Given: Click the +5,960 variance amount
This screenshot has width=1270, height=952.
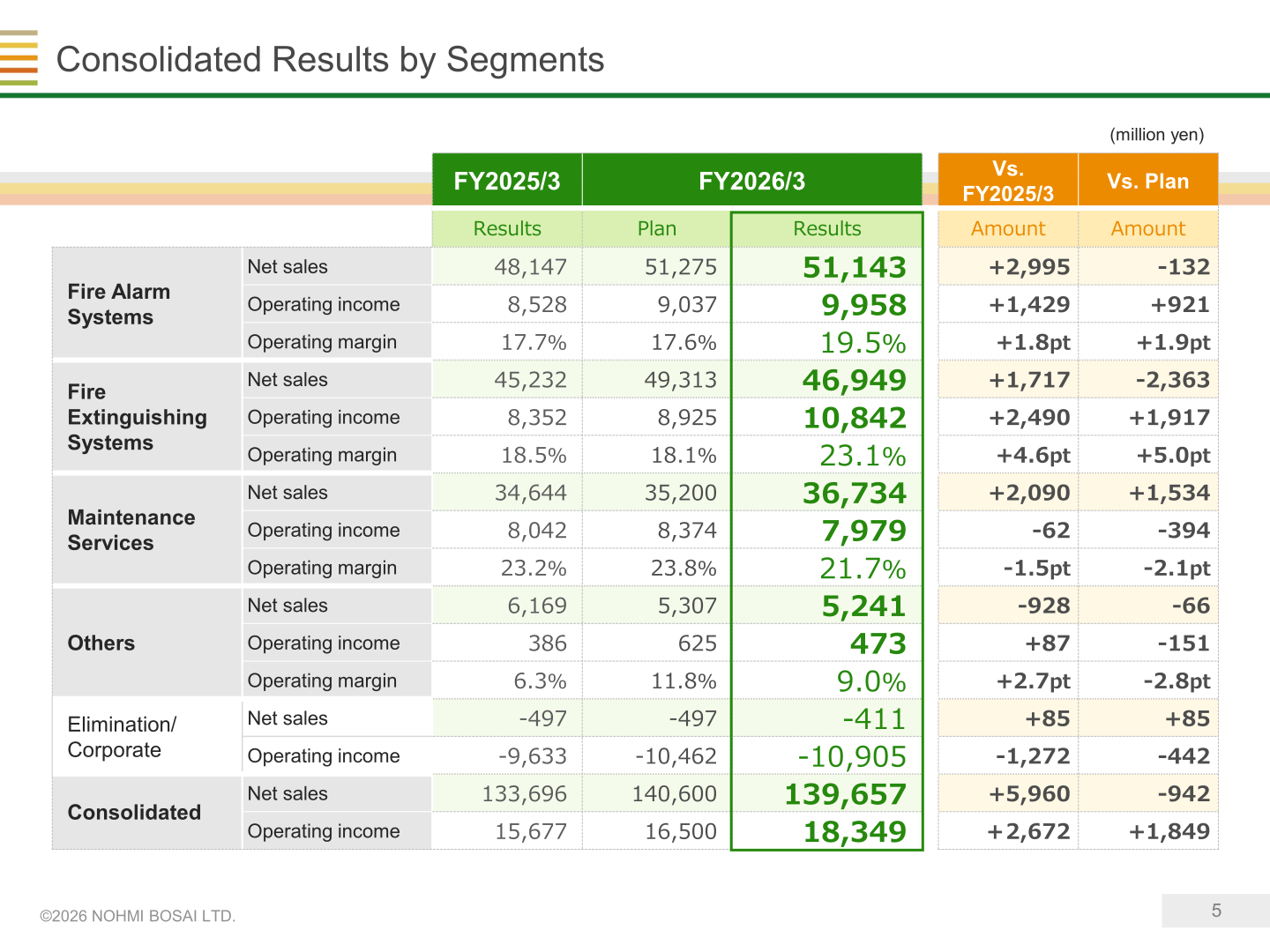Looking at the screenshot, I should [1029, 793].
